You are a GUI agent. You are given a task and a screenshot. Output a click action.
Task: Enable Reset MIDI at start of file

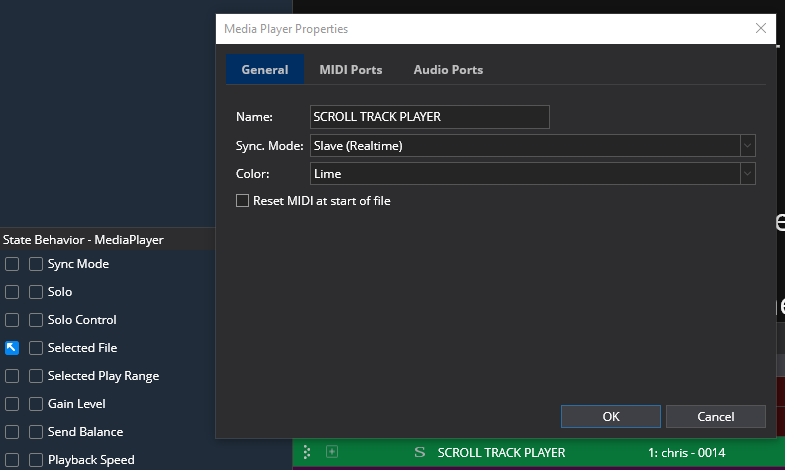coord(242,201)
